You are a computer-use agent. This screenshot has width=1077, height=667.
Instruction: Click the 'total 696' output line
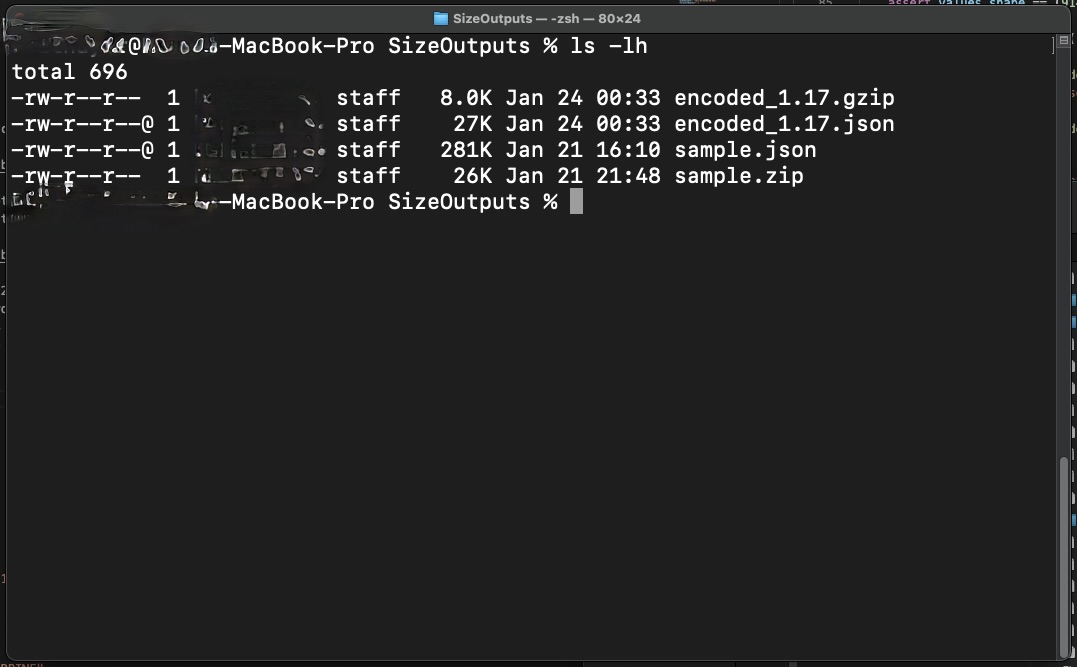tap(70, 72)
